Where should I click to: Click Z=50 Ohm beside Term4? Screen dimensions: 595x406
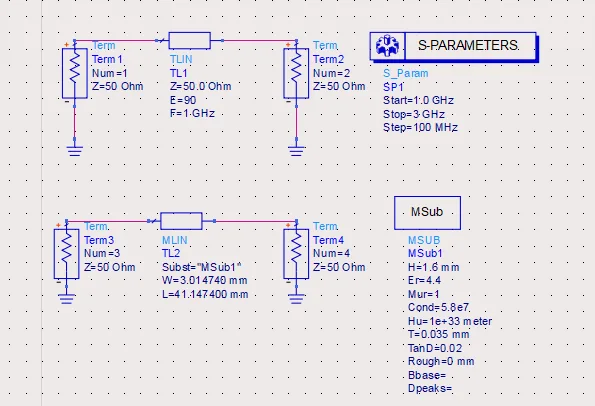[x=339, y=267]
